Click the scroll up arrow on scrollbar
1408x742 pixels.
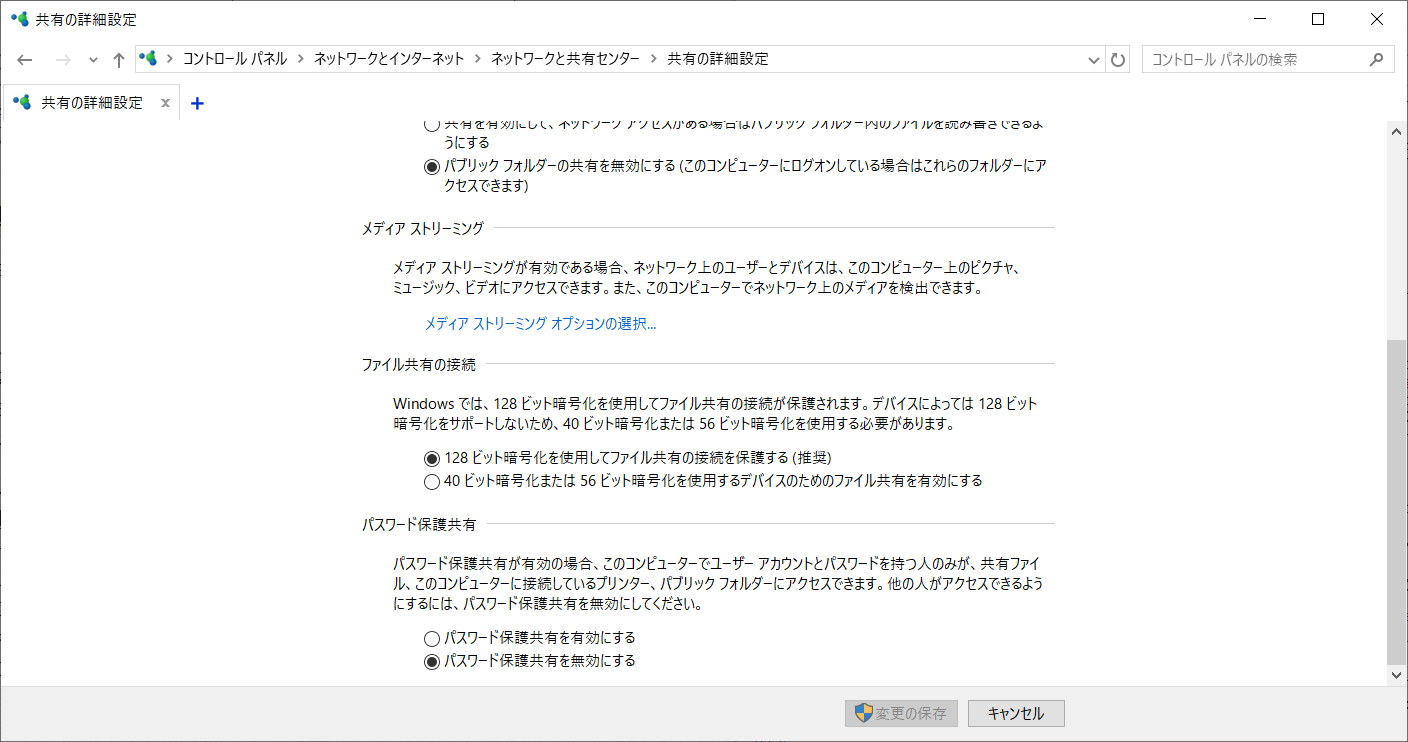click(x=1397, y=130)
